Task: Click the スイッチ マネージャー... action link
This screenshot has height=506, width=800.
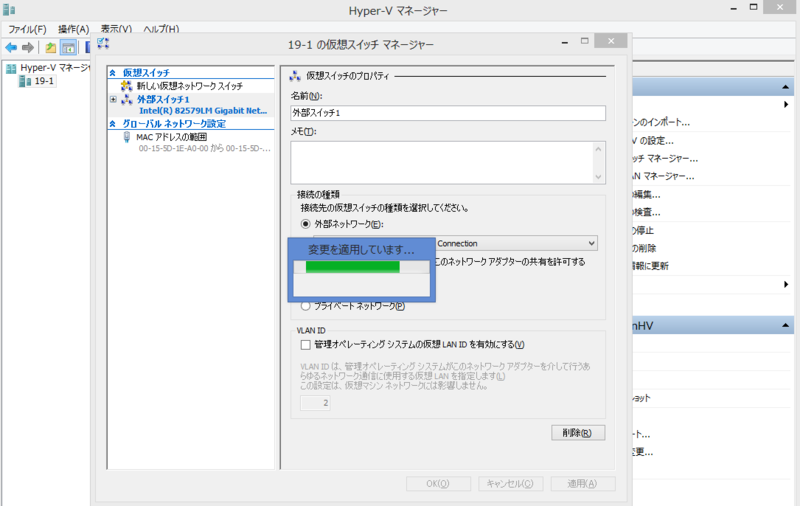Action: pos(665,159)
